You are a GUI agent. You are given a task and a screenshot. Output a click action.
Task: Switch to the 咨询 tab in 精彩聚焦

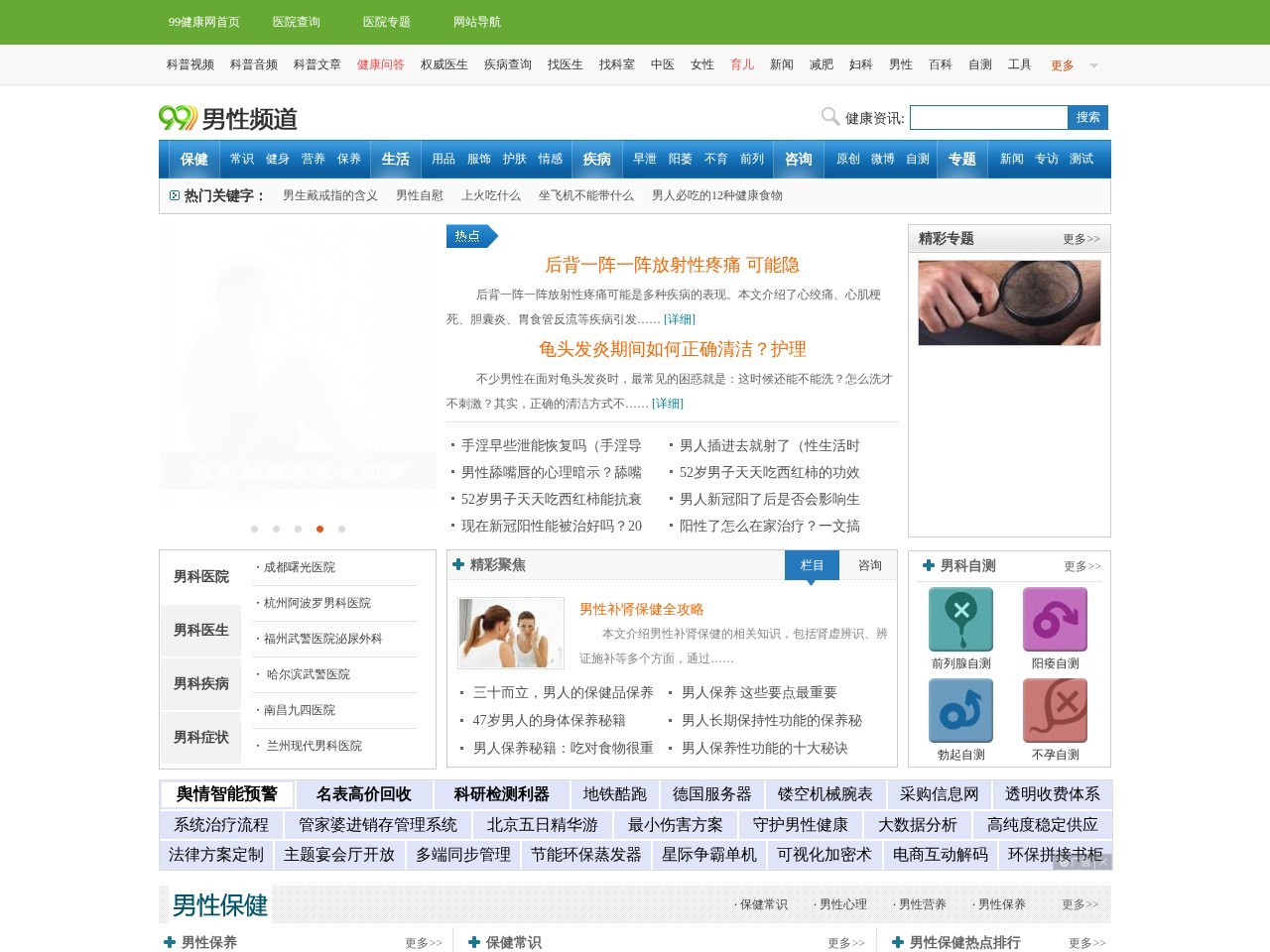[x=869, y=565]
